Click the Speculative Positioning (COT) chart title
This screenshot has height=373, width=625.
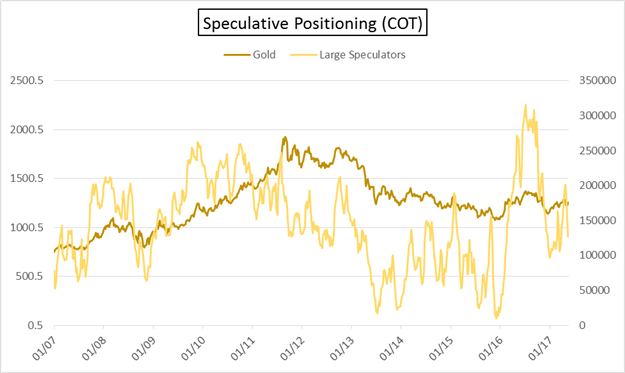(x=312, y=24)
